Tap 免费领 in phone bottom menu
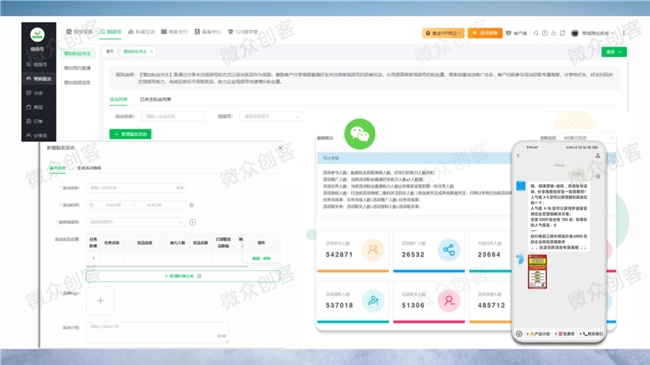650x365 pixels. point(565,333)
